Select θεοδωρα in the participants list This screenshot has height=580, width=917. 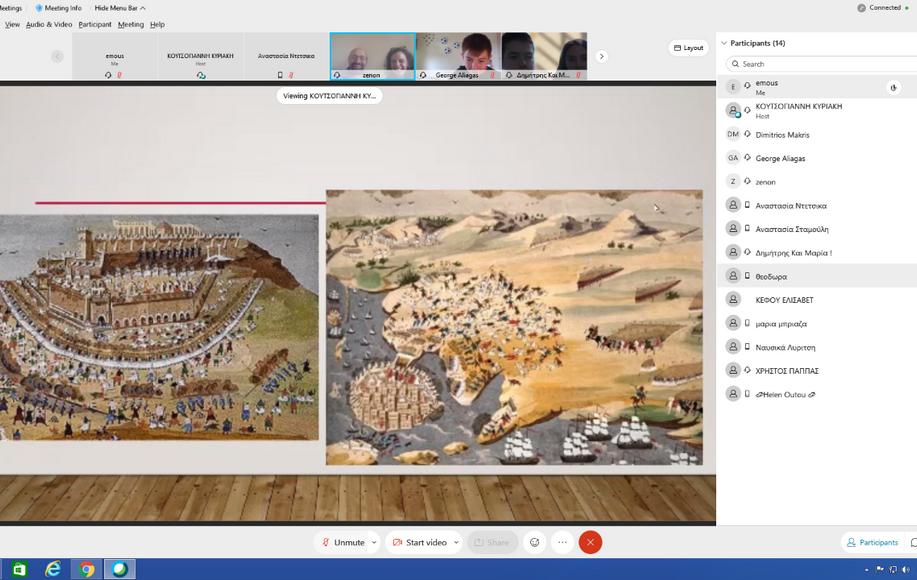(x=816, y=276)
